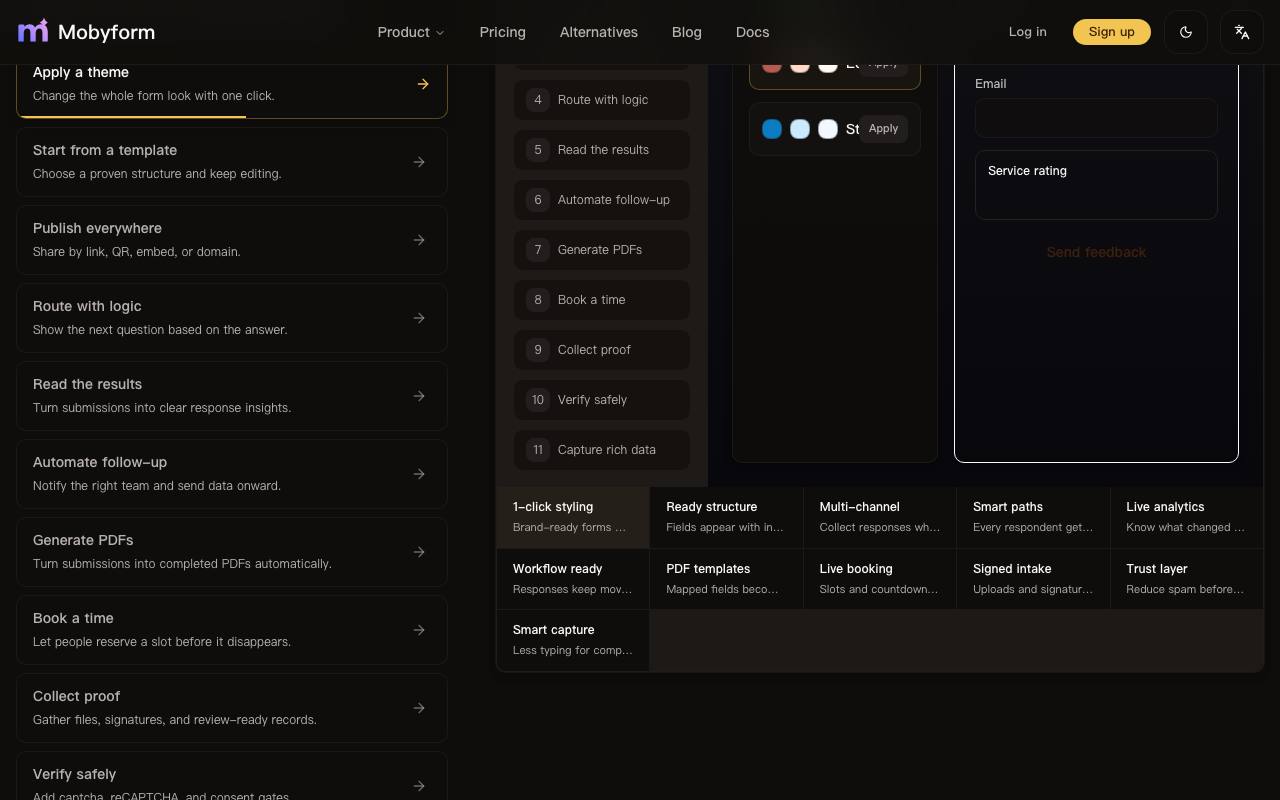
Task: Select step 8 Book a time
Action: tap(602, 300)
